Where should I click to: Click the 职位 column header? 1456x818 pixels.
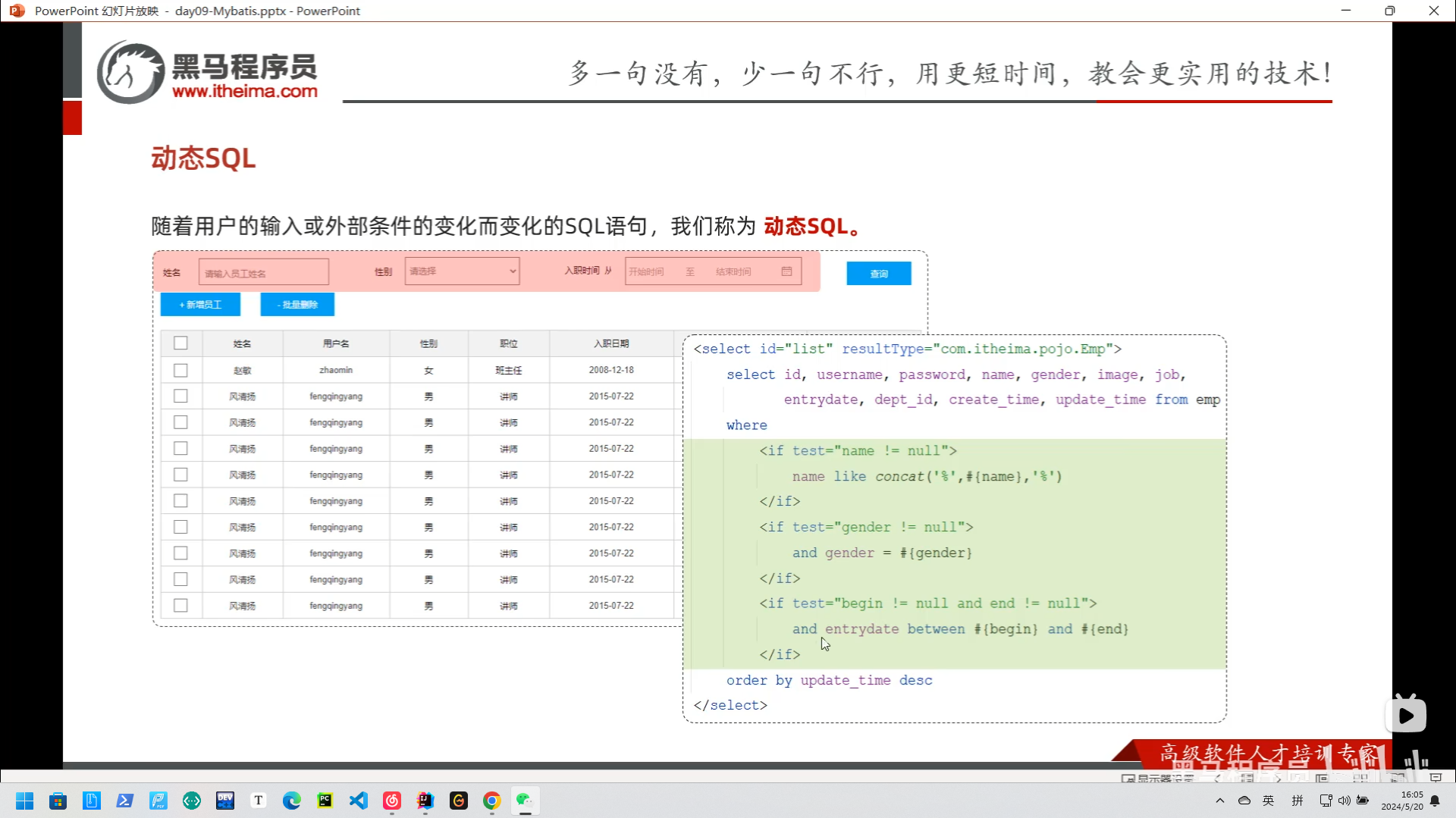(509, 343)
